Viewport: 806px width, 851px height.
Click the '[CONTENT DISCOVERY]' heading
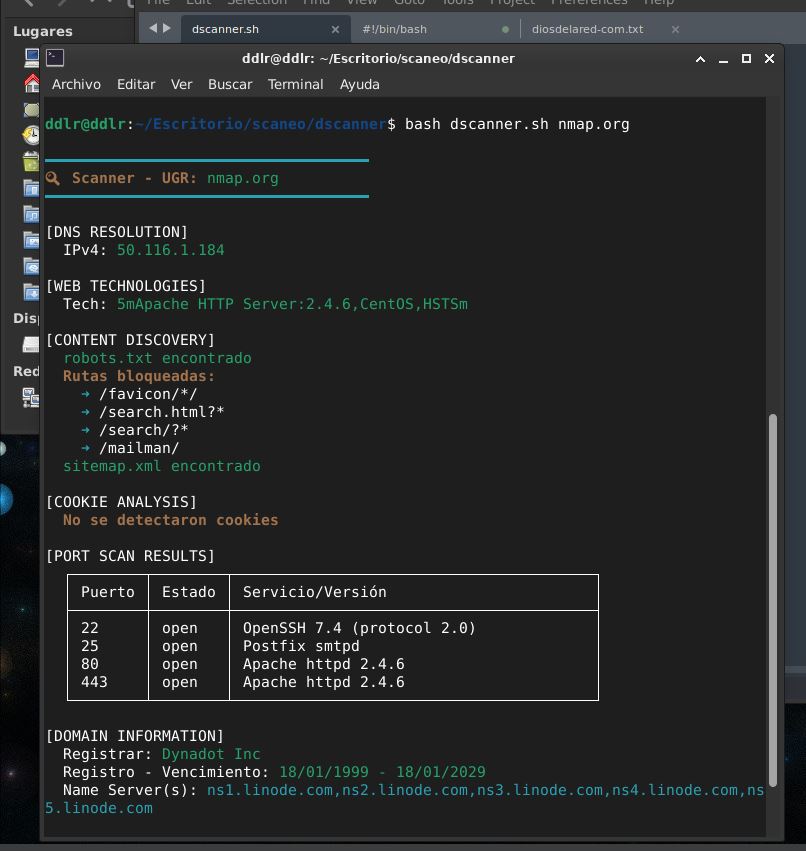tap(130, 340)
